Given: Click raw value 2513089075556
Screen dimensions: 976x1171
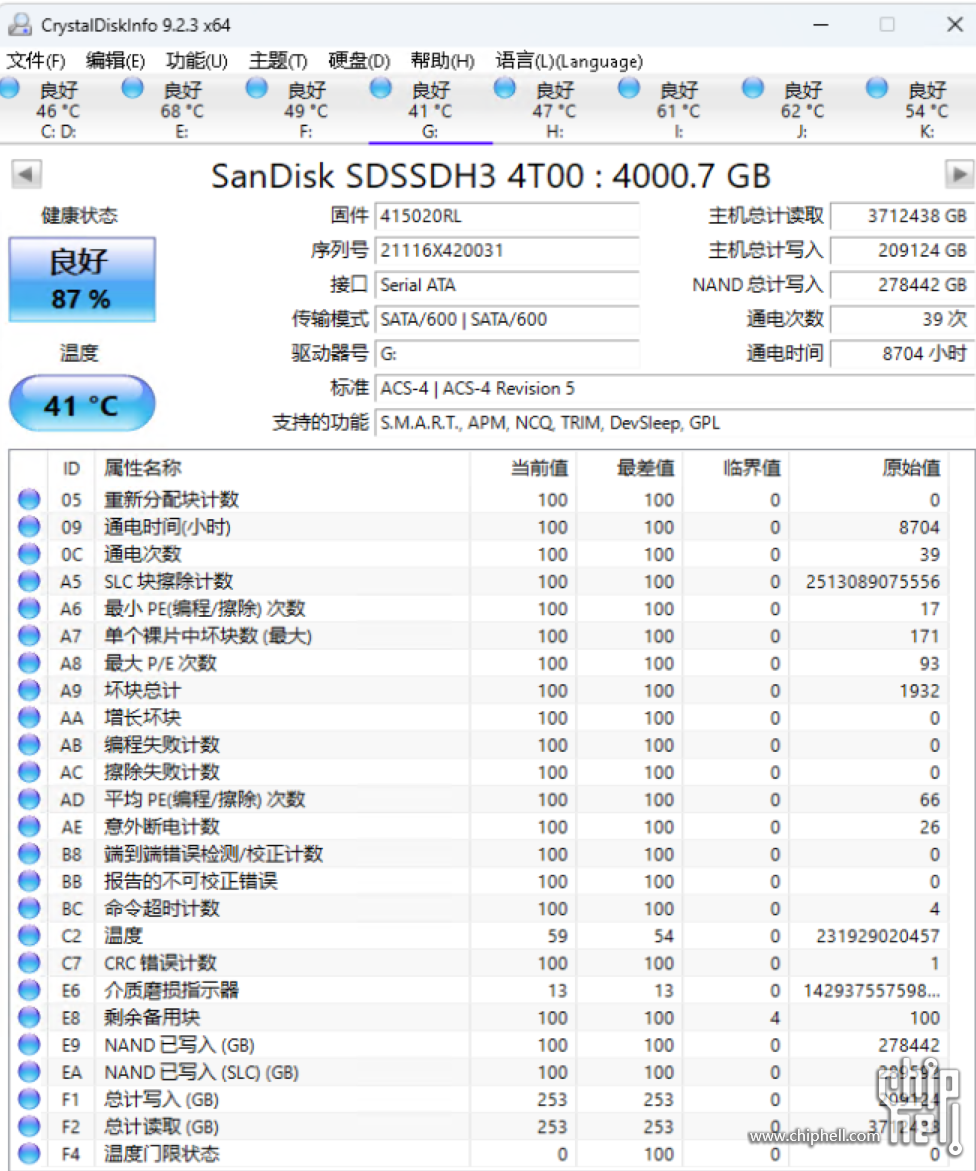Looking at the screenshot, I should click(x=872, y=582).
